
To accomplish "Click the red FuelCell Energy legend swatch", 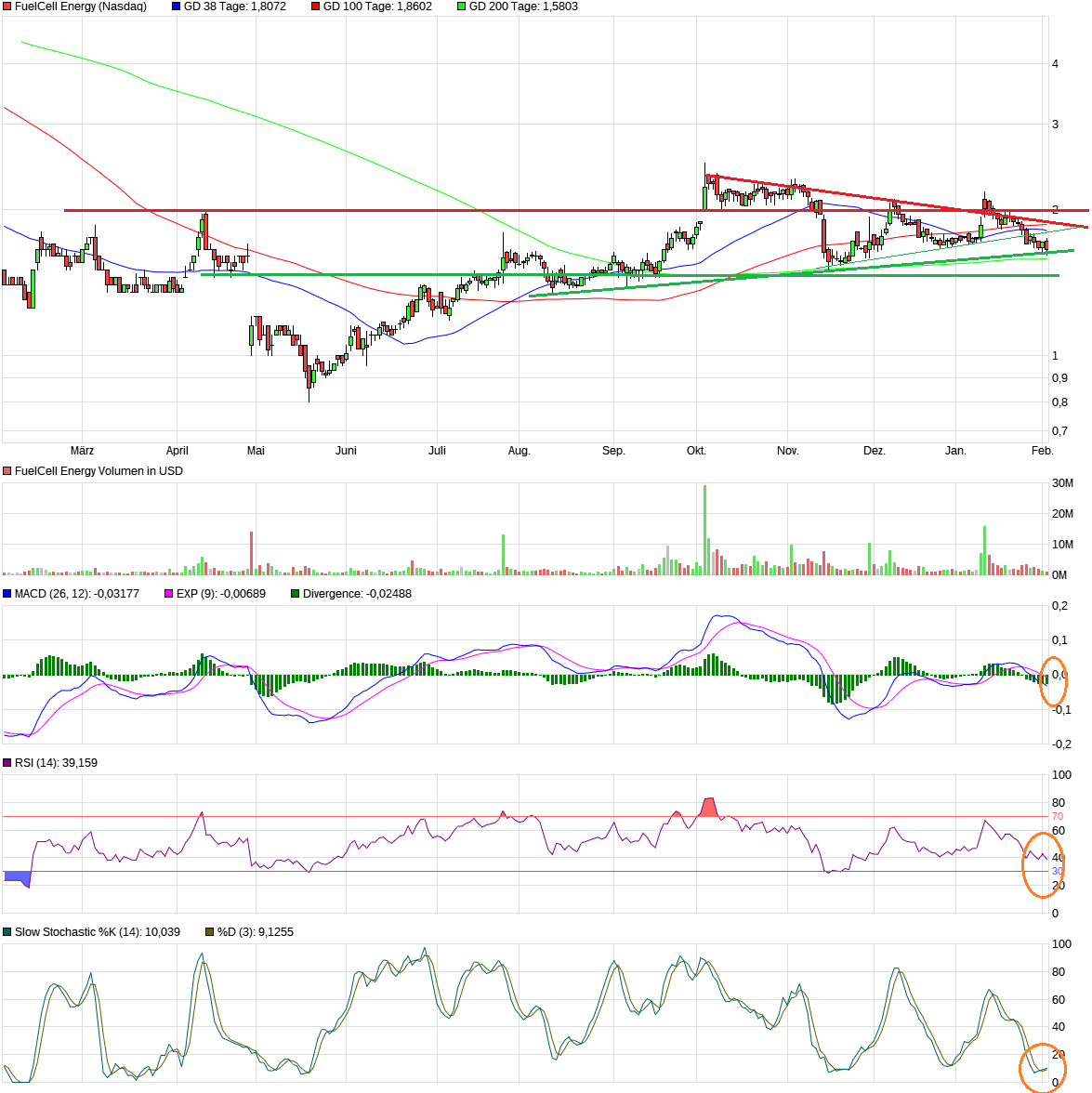I will click(x=7, y=7).
